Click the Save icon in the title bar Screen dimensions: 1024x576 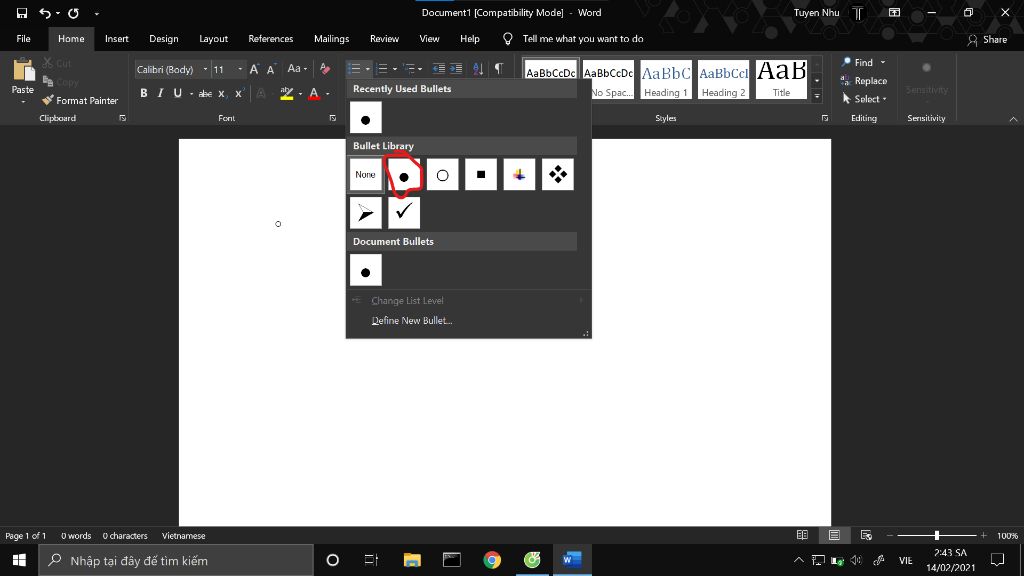tap(22, 12)
